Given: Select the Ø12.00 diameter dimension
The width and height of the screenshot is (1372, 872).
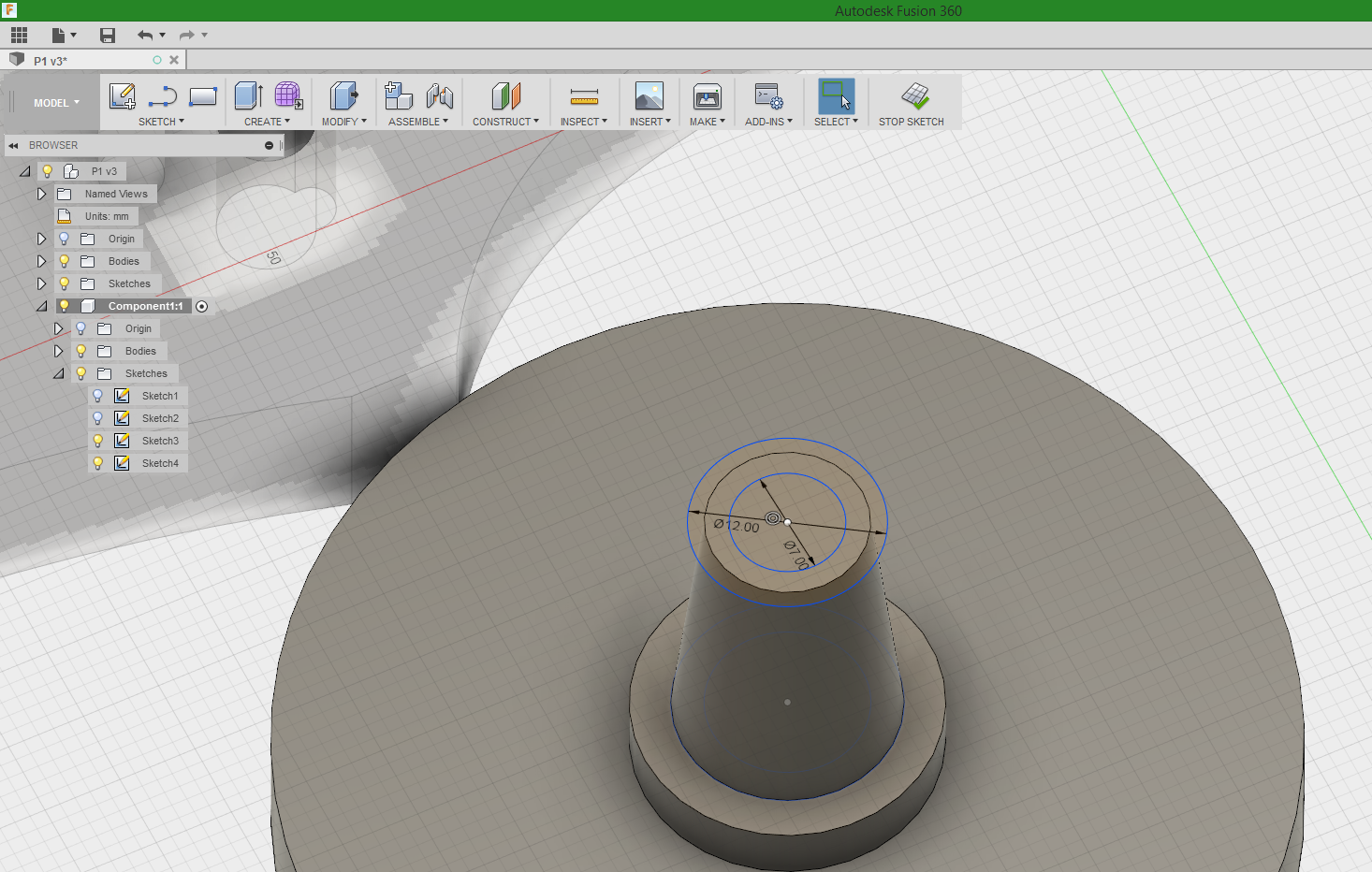Looking at the screenshot, I should (x=737, y=526).
